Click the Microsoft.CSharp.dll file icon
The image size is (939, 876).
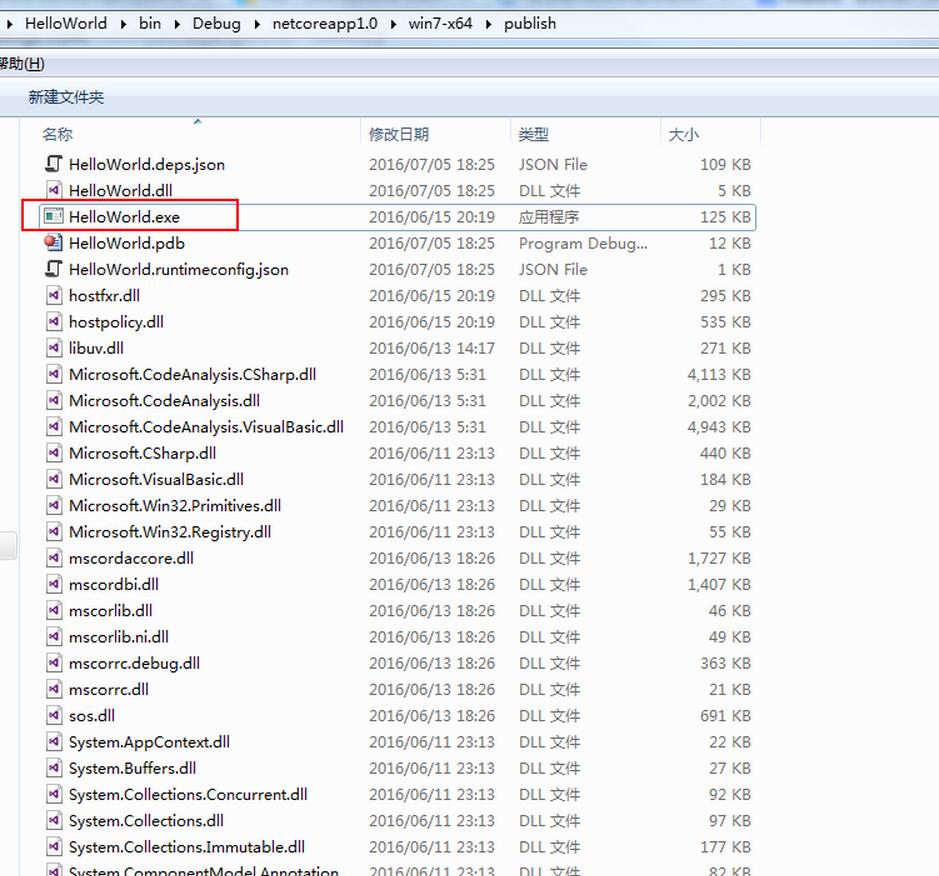coord(54,453)
